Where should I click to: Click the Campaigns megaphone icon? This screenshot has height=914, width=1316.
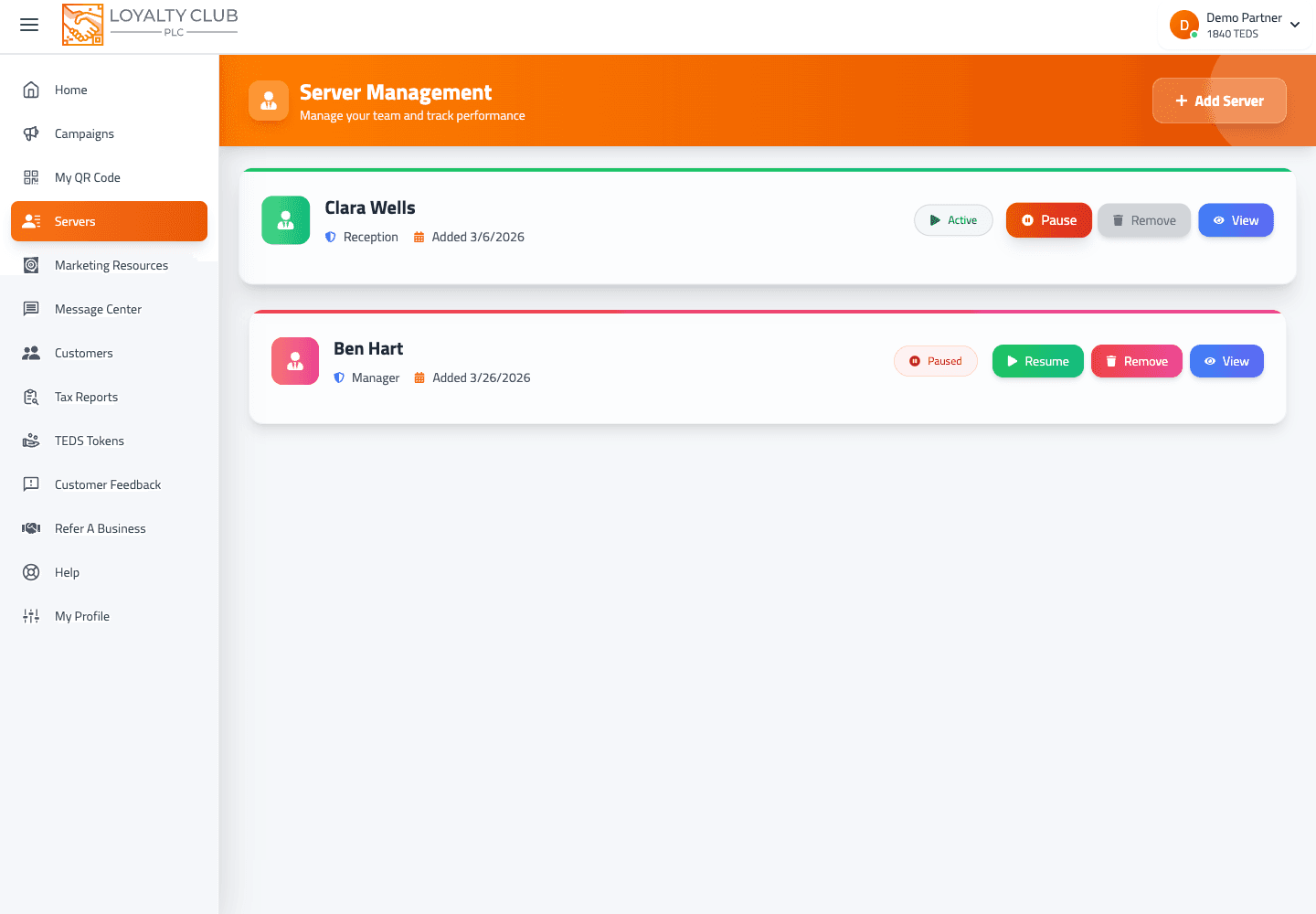point(31,133)
